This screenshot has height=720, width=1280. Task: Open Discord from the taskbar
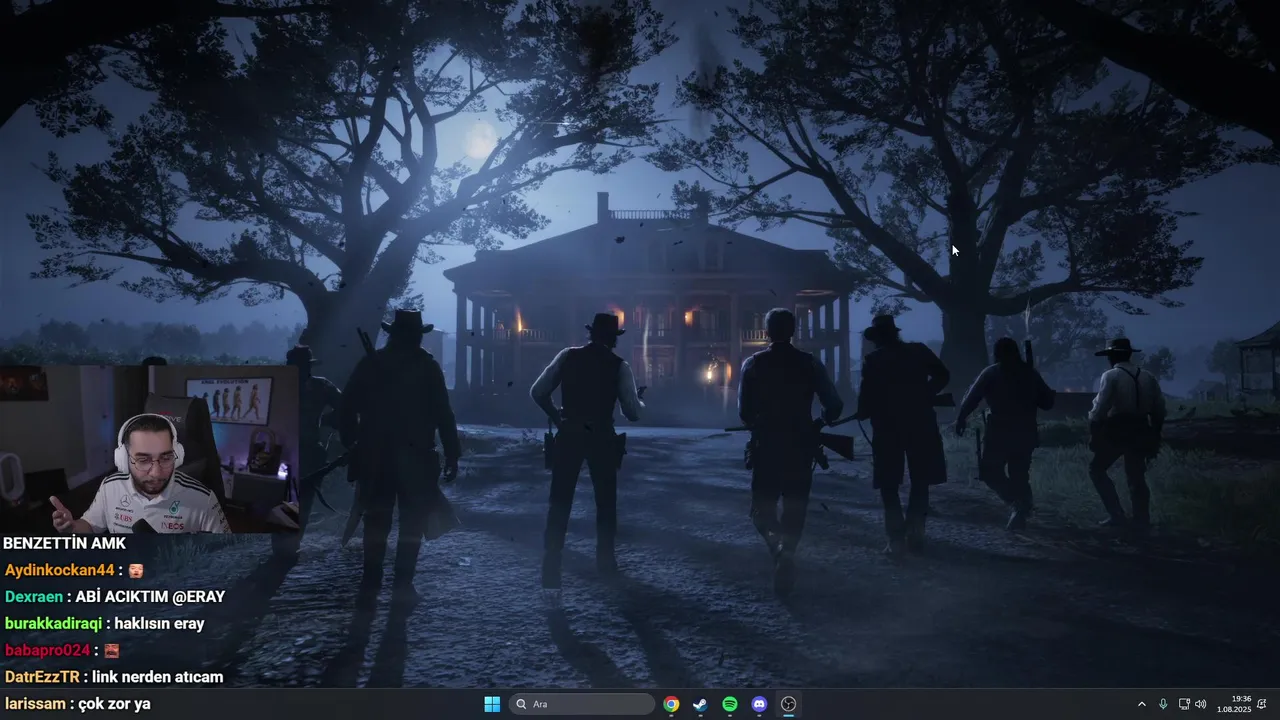(759, 704)
